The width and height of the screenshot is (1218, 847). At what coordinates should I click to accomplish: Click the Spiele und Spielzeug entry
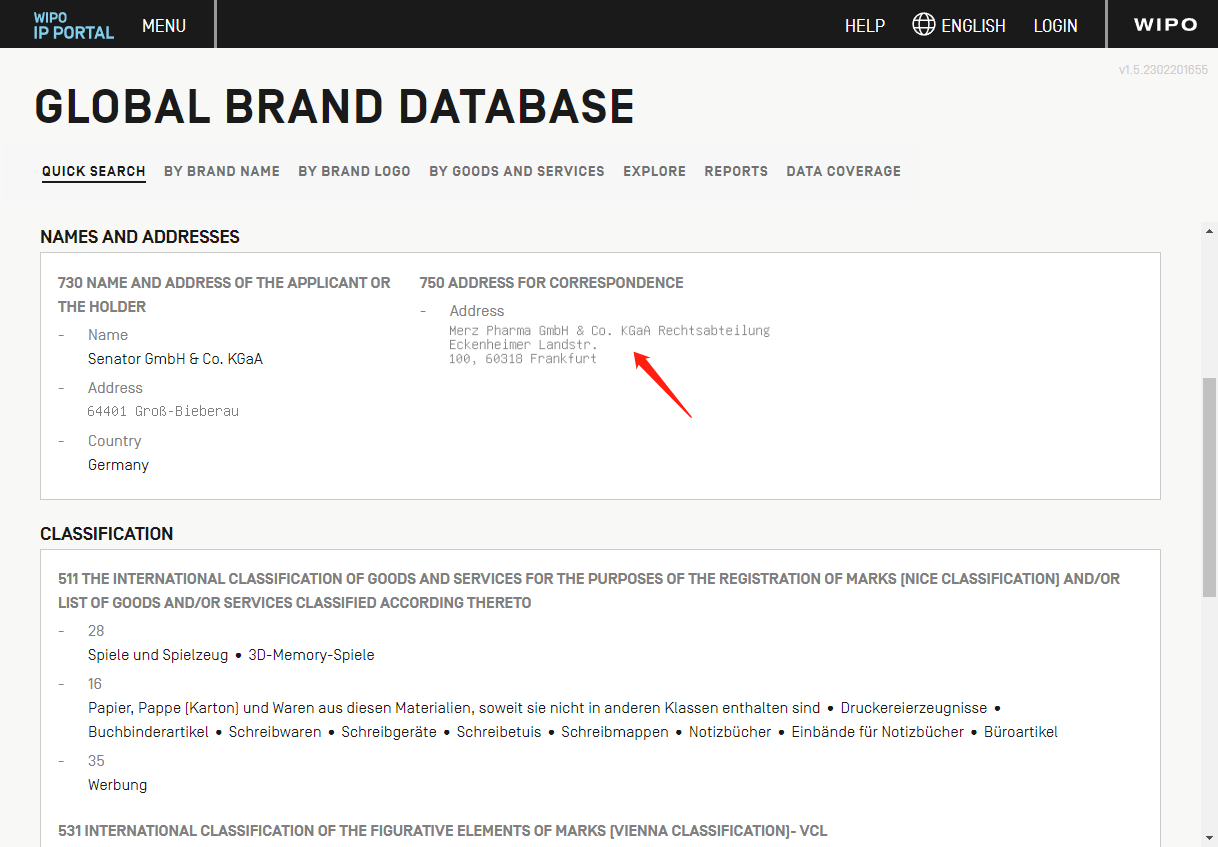click(158, 655)
